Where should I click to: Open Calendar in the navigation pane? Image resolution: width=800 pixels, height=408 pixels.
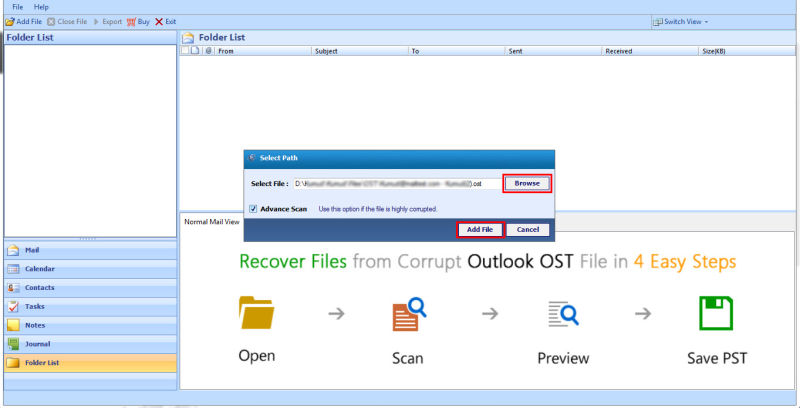click(x=90, y=269)
